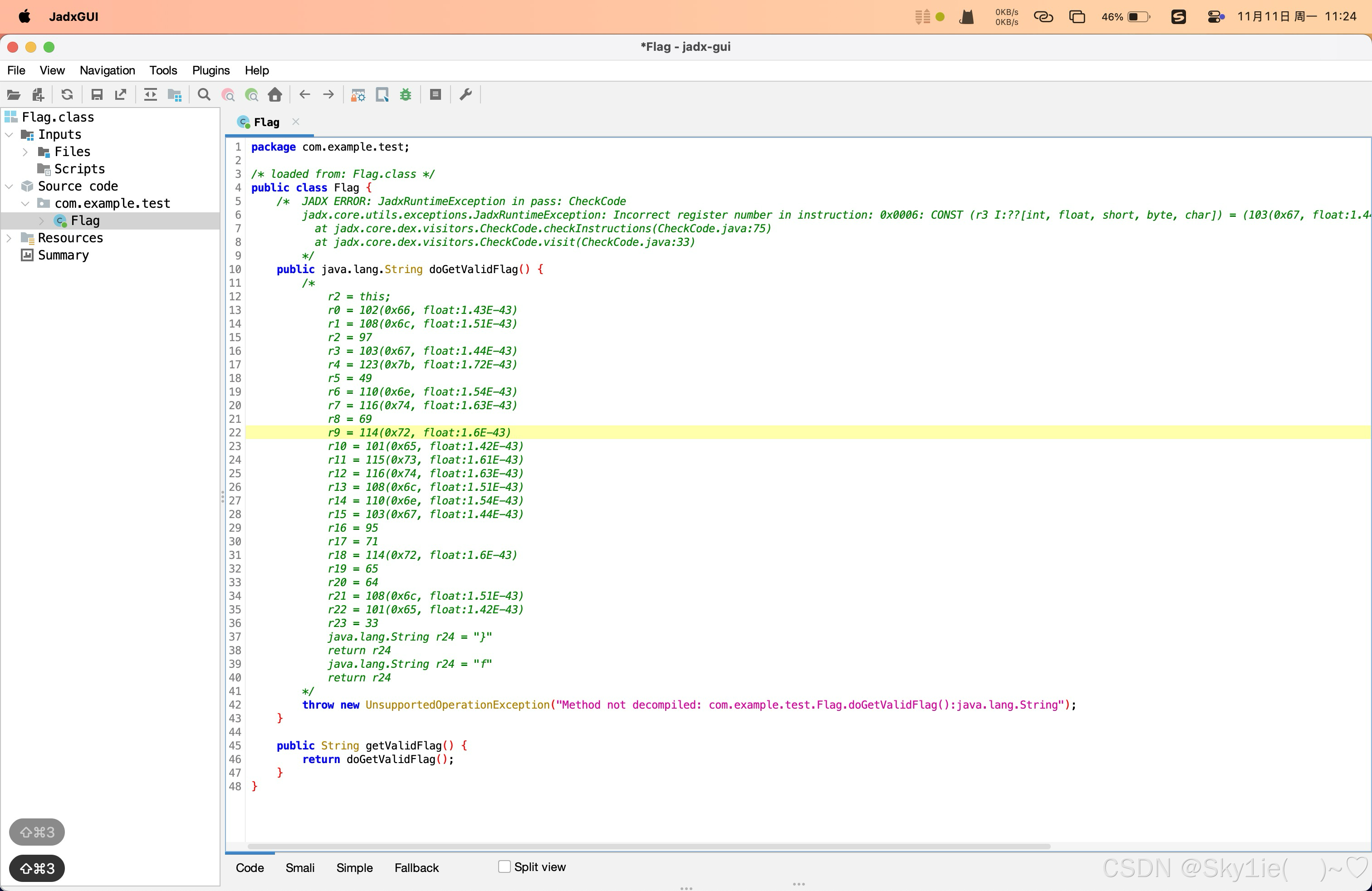Image resolution: width=1372 pixels, height=891 pixels.
Task: Select the Fallback view button
Action: point(416,867)
